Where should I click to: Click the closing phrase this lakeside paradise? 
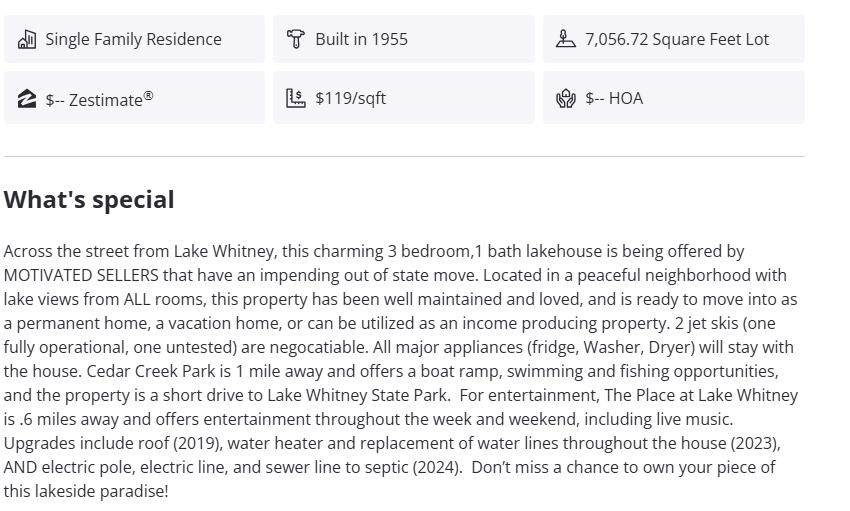click(x=84, y=491)
